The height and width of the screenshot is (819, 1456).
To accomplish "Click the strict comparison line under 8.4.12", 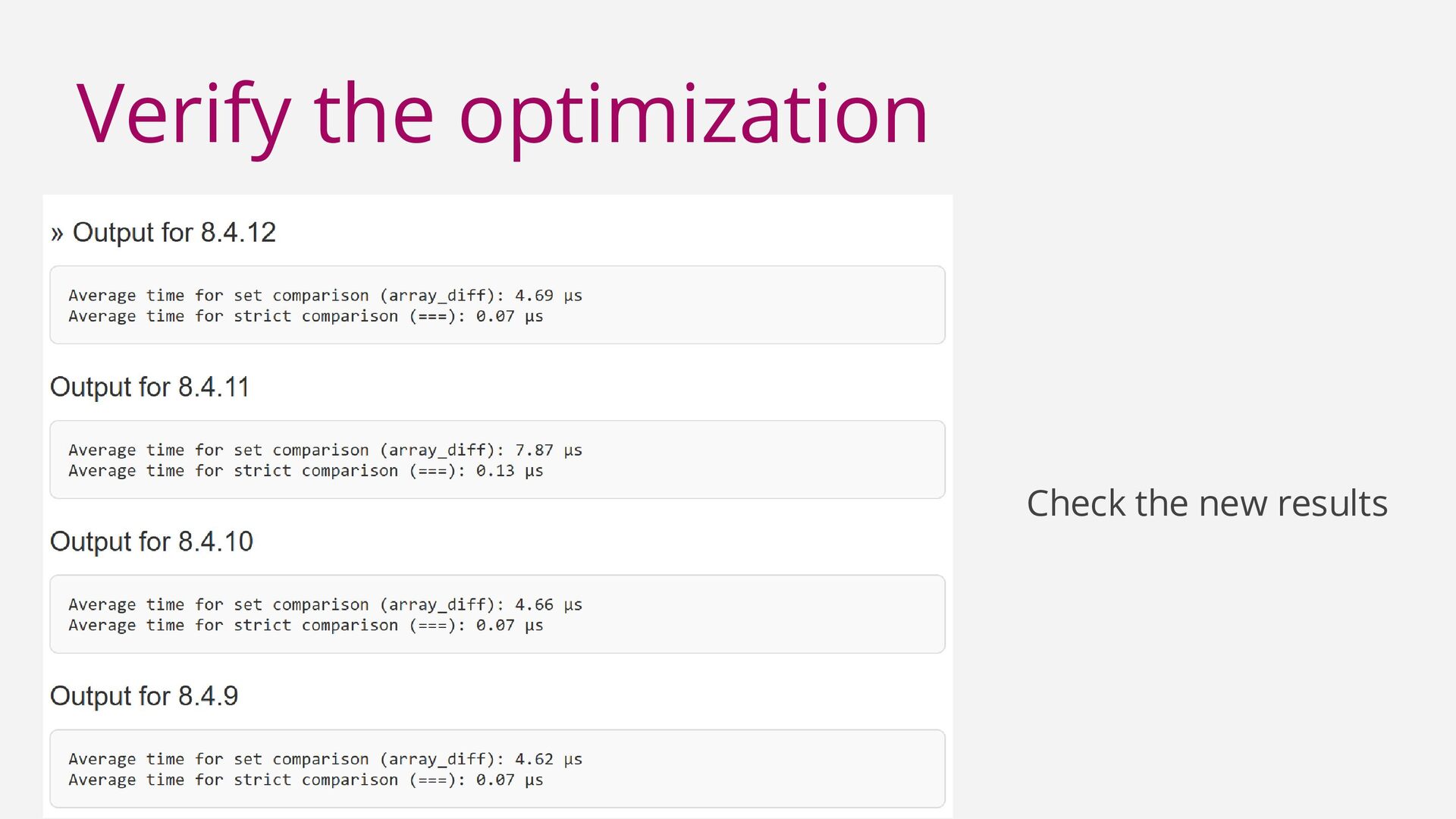I will pyautogui.click(x=306, y=316).
